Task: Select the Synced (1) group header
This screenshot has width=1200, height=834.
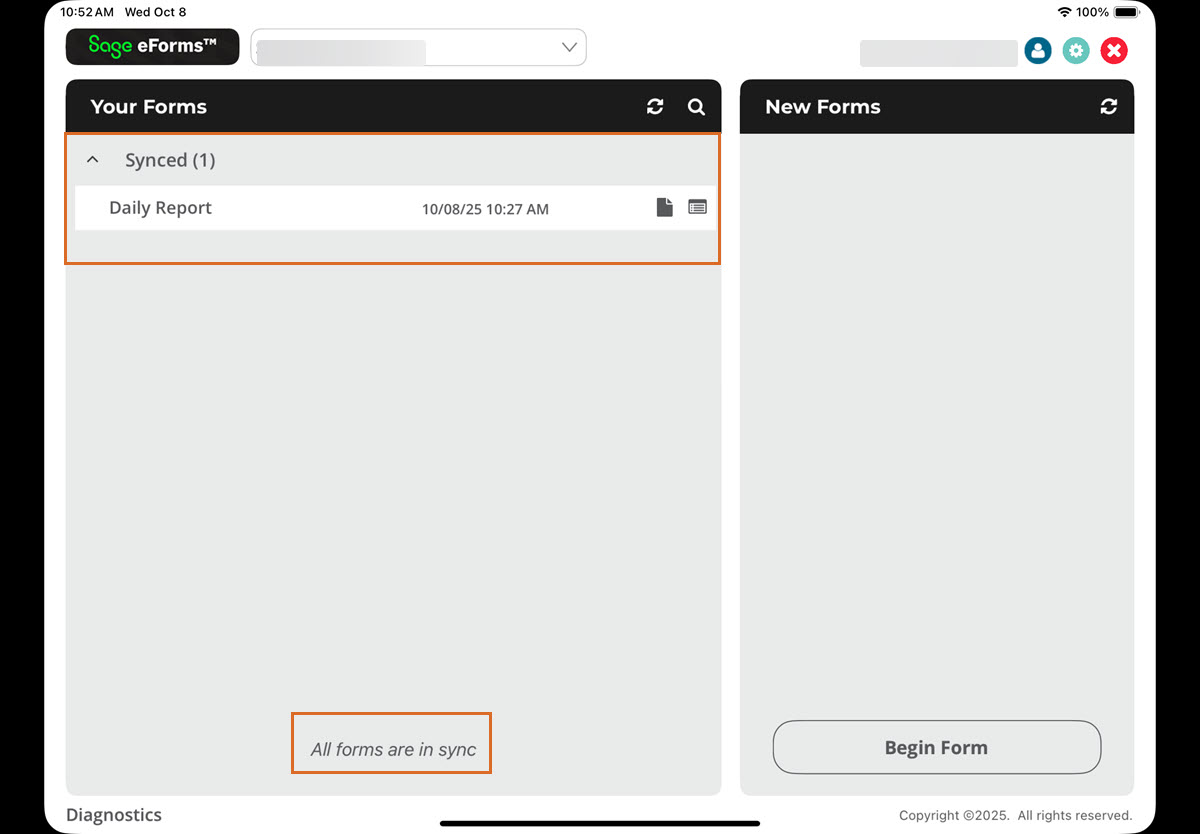Action: click(x=170, y=160)
